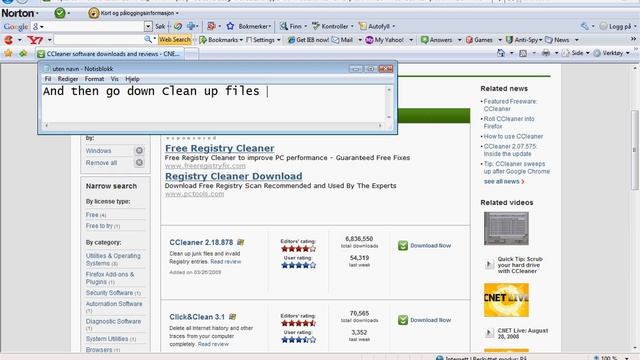Open Read review link for CCleaner
The image size is (640, 360).
point(226,262)
